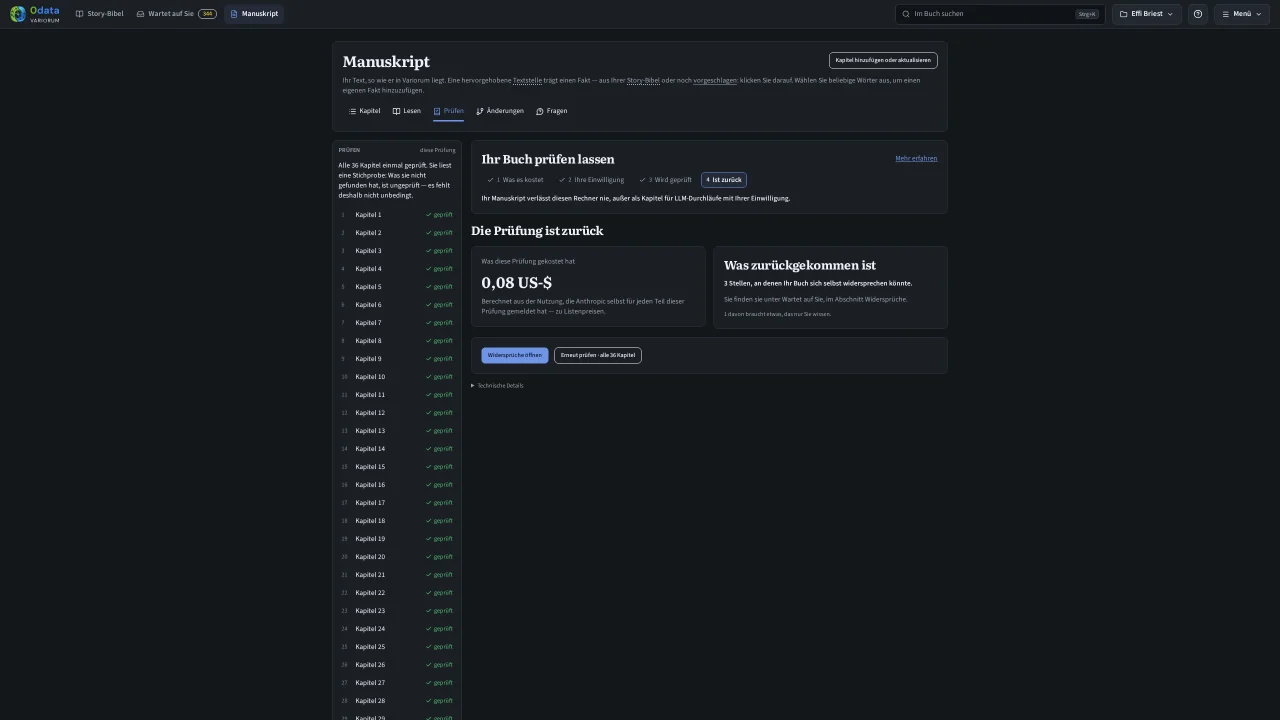
Task: Switch to the Änderungen tab
Action: (x=500, y=111)
